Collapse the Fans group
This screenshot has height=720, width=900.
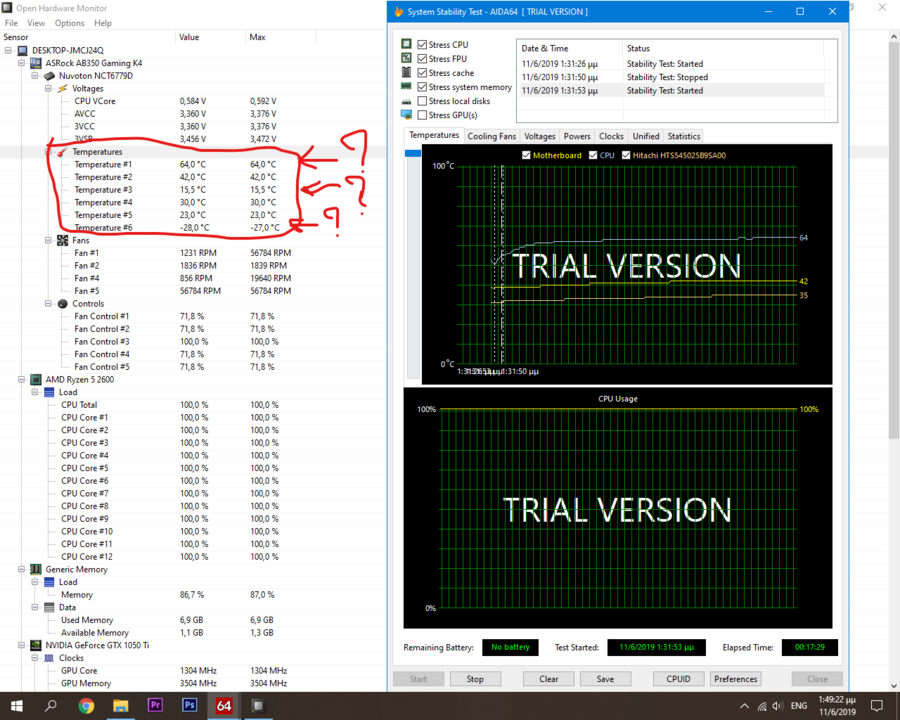(48, 241)
